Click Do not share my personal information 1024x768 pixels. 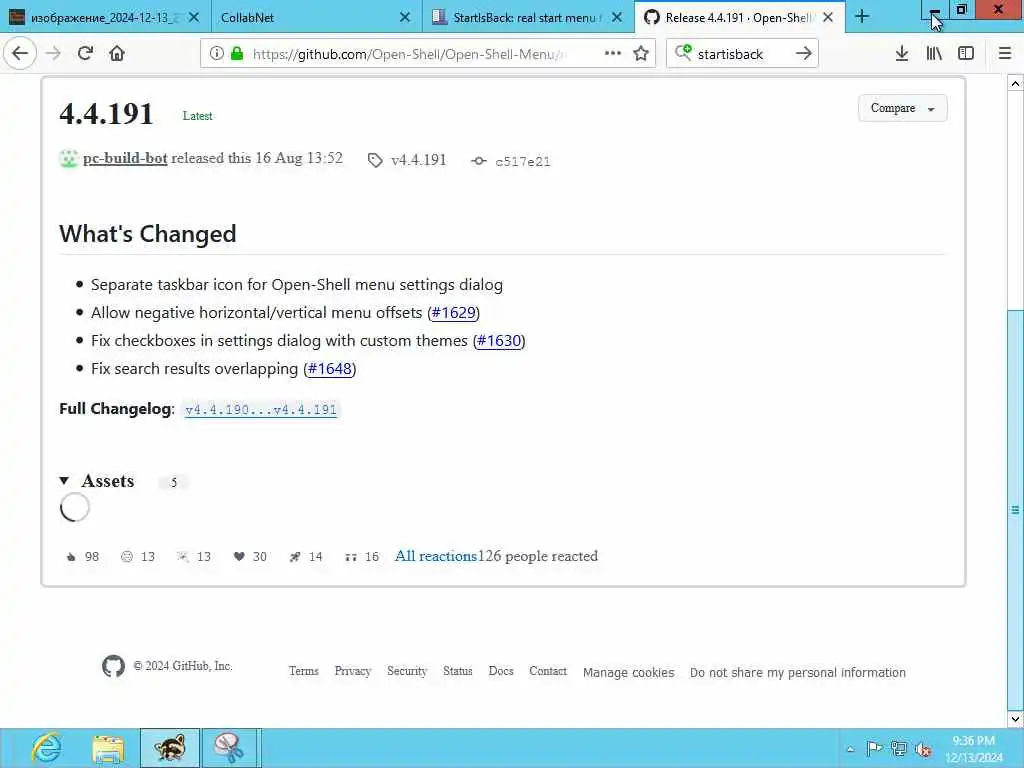pyautogui.click(x=797, y=673)
